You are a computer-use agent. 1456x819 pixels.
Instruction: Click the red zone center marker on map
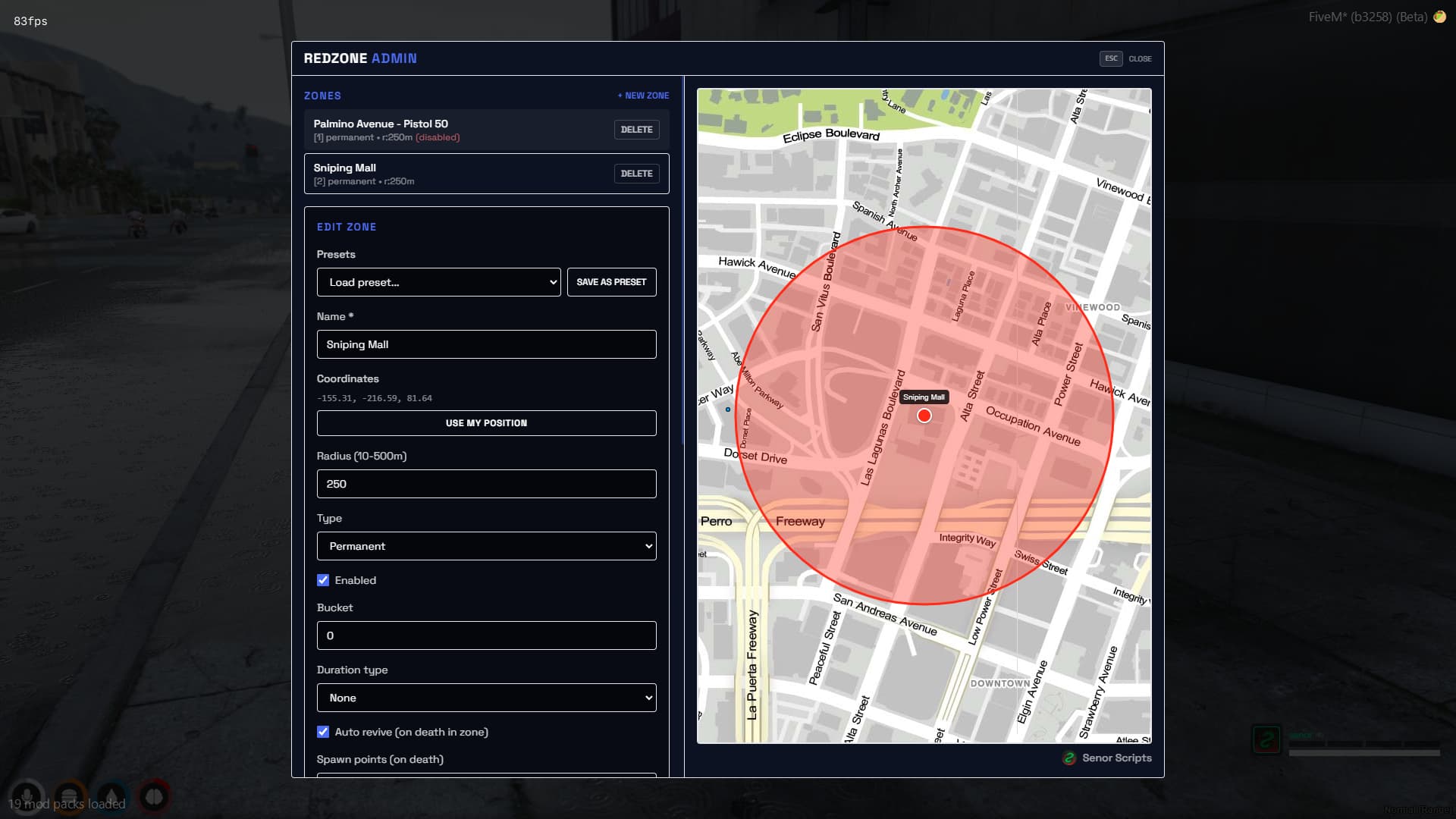924,416
